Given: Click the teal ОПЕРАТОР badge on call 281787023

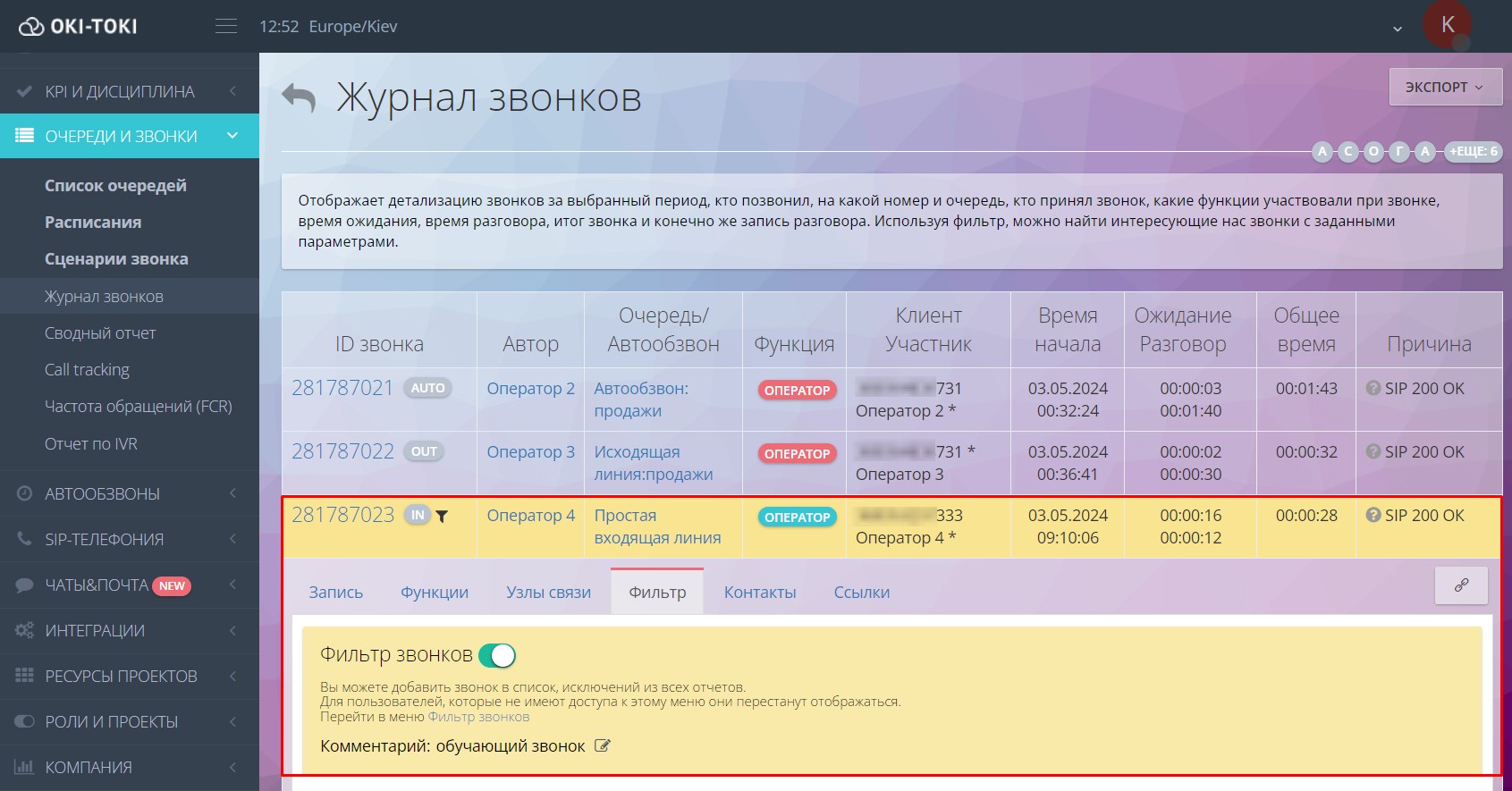Looking at the screenshot, I should 798,517.
